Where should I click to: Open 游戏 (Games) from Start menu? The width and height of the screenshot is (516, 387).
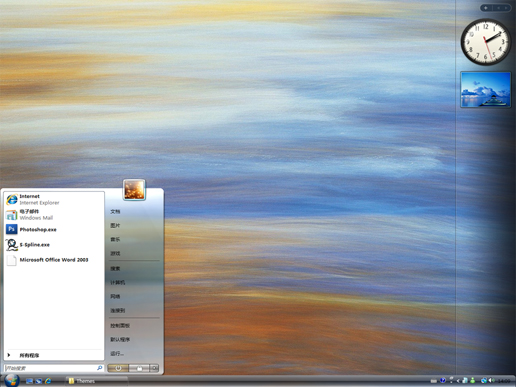click(x=115, y=254)
